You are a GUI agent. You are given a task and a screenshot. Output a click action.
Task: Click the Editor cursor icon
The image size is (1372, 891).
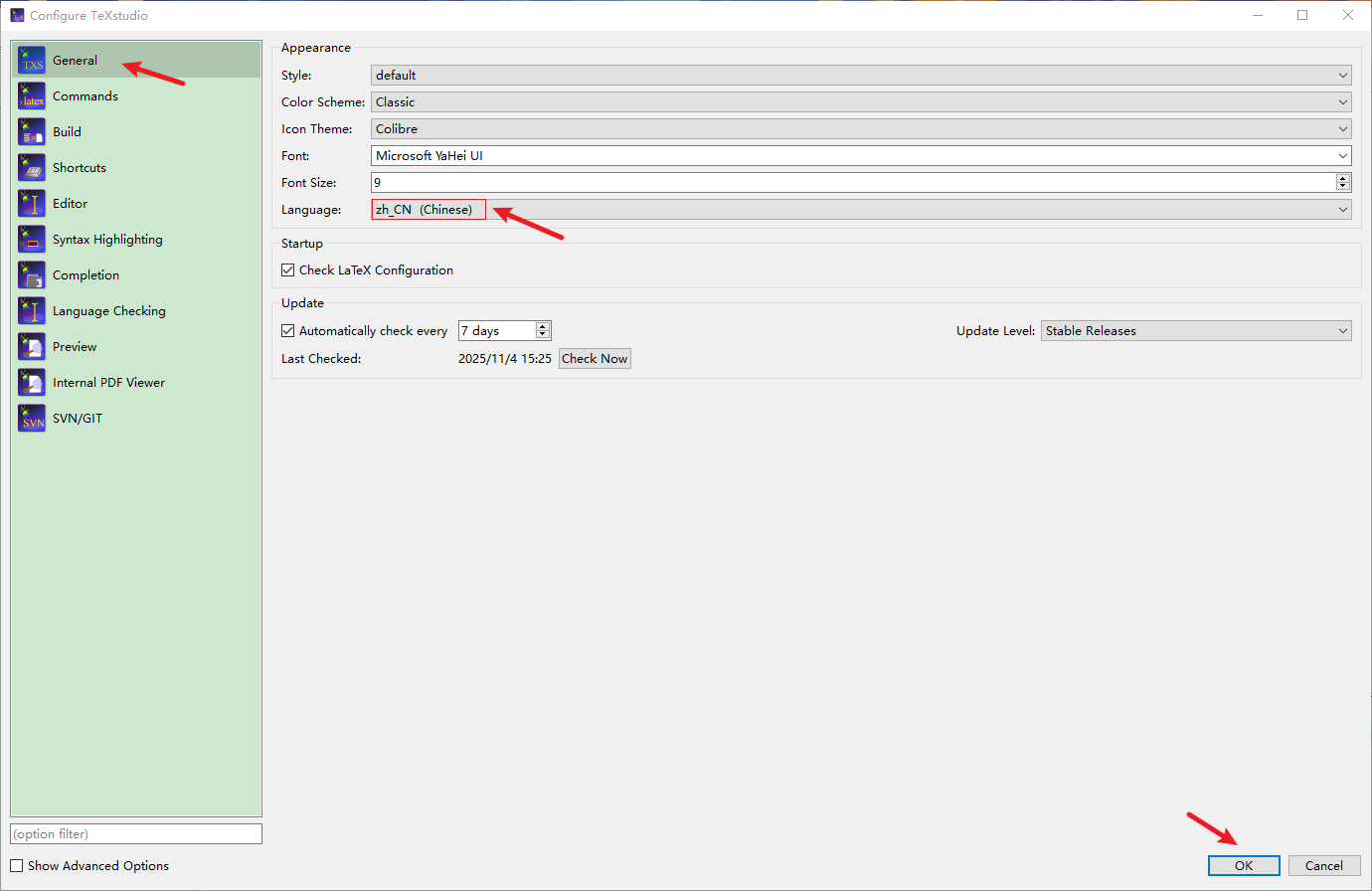tap(32, 204)
